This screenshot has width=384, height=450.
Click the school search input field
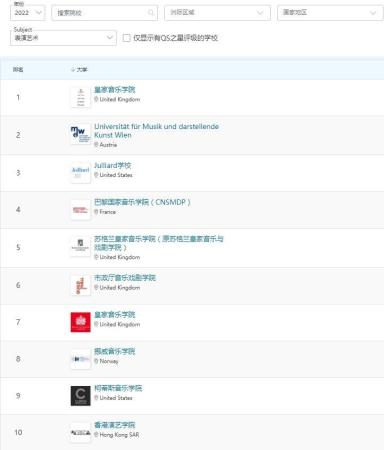[x=104, y=13]
